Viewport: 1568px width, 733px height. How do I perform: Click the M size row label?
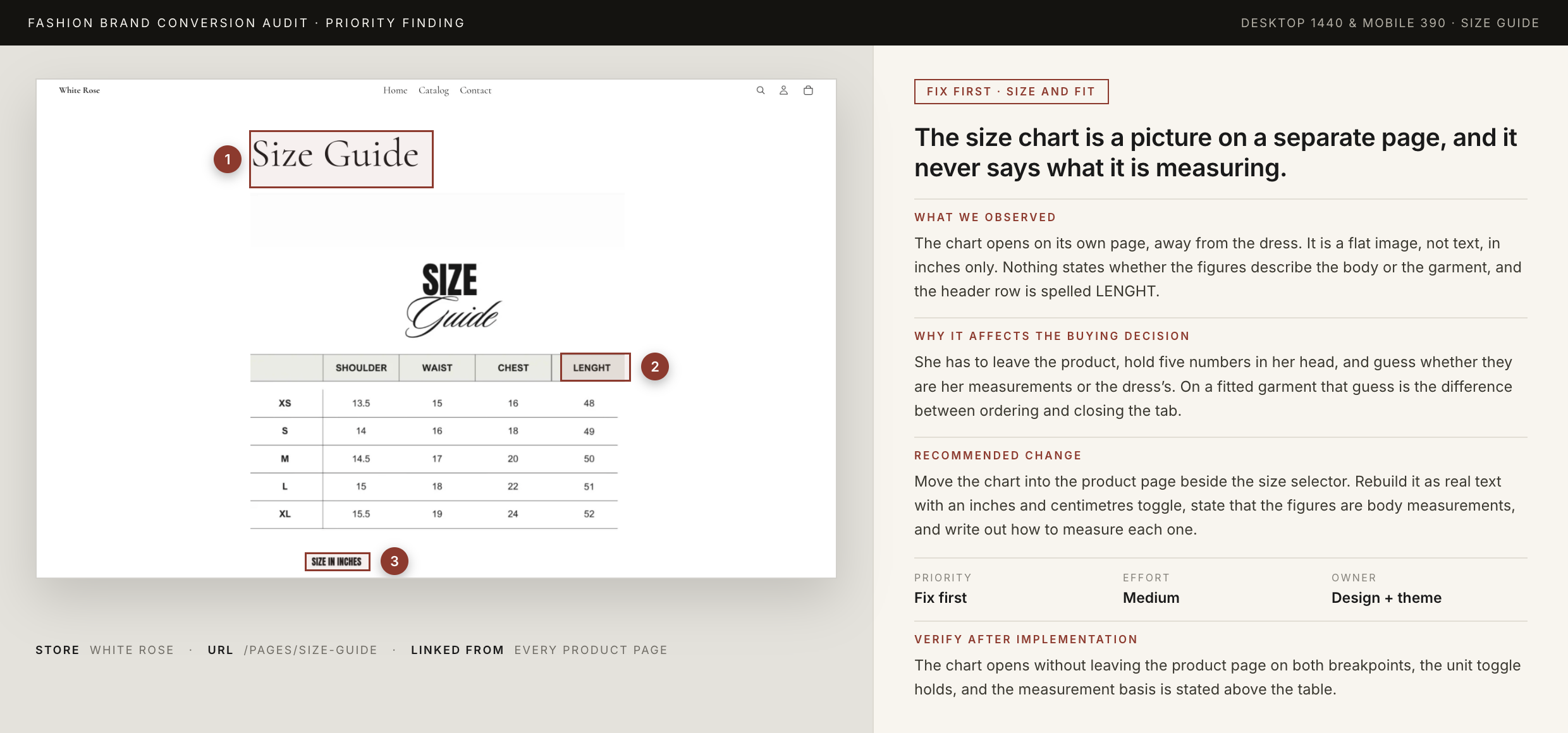285,459
